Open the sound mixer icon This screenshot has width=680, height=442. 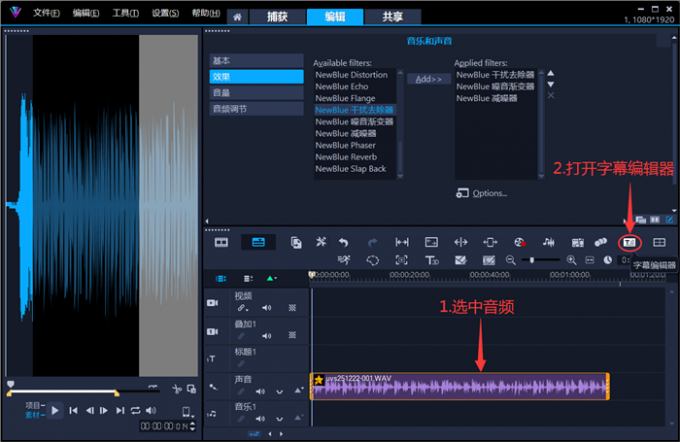549,242
